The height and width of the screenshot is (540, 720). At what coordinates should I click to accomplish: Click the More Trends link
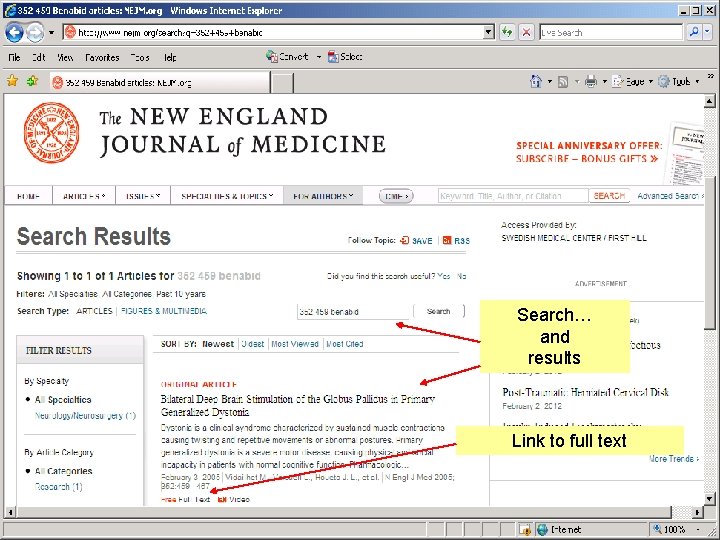tap(674, 458)
